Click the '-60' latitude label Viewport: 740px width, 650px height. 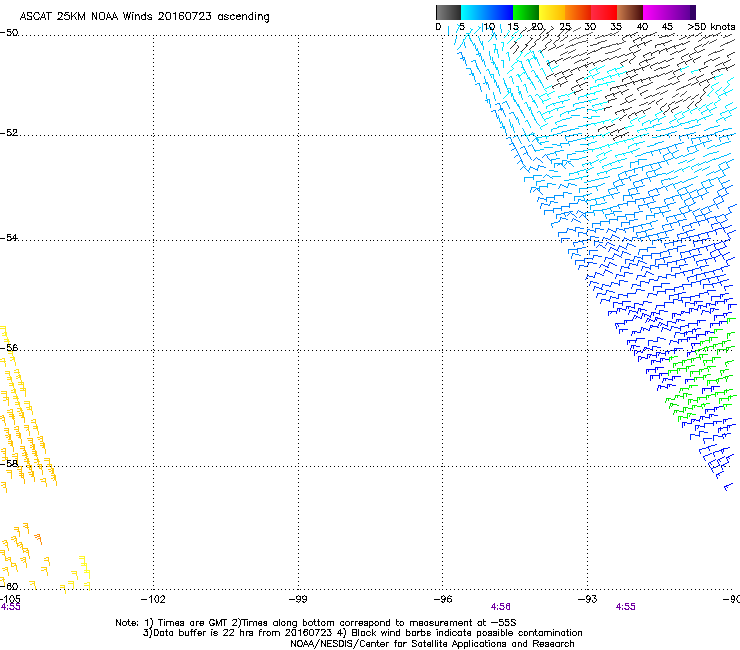(9, 586)
